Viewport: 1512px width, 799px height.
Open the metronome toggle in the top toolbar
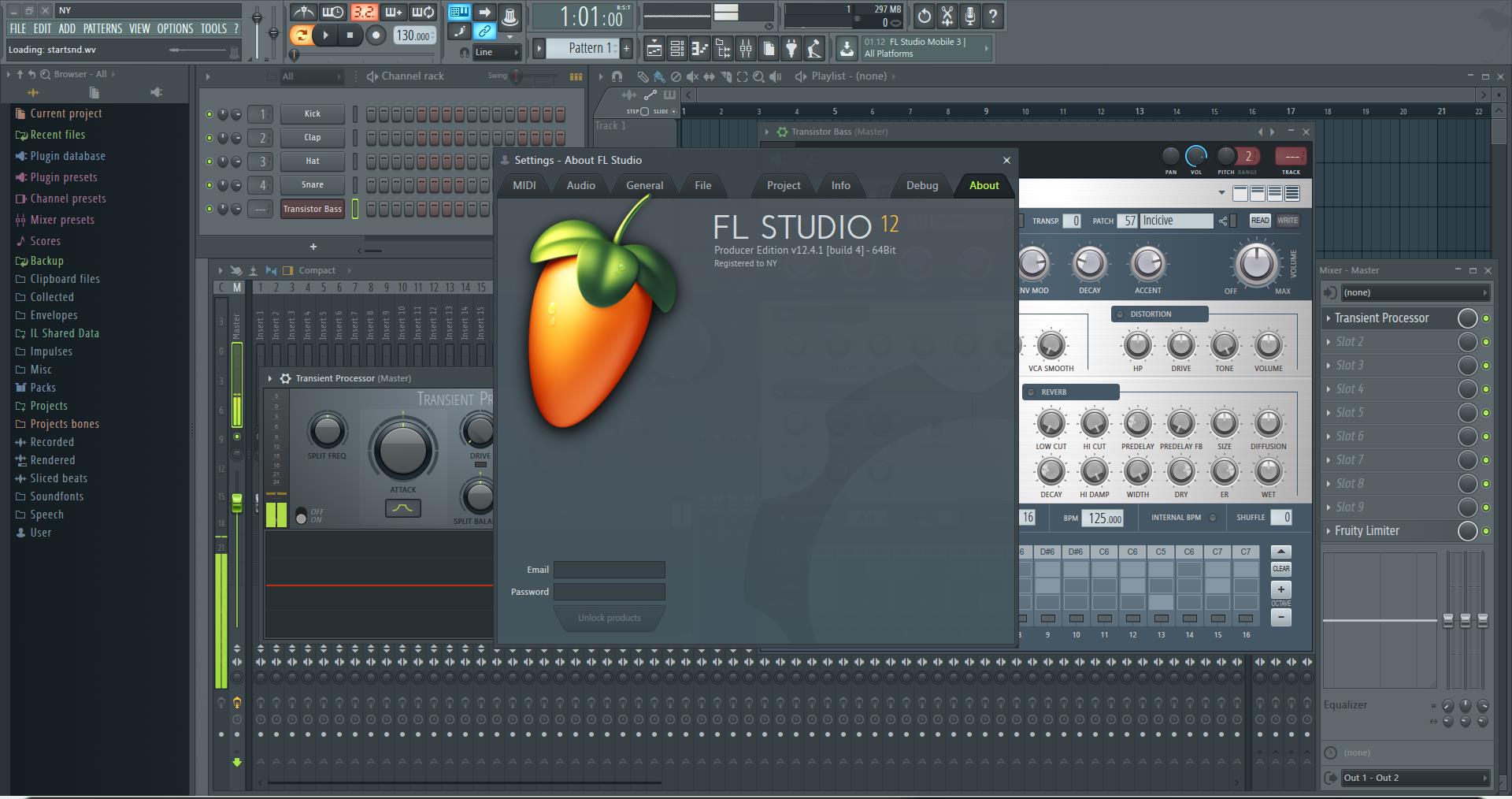coord(303,13)
